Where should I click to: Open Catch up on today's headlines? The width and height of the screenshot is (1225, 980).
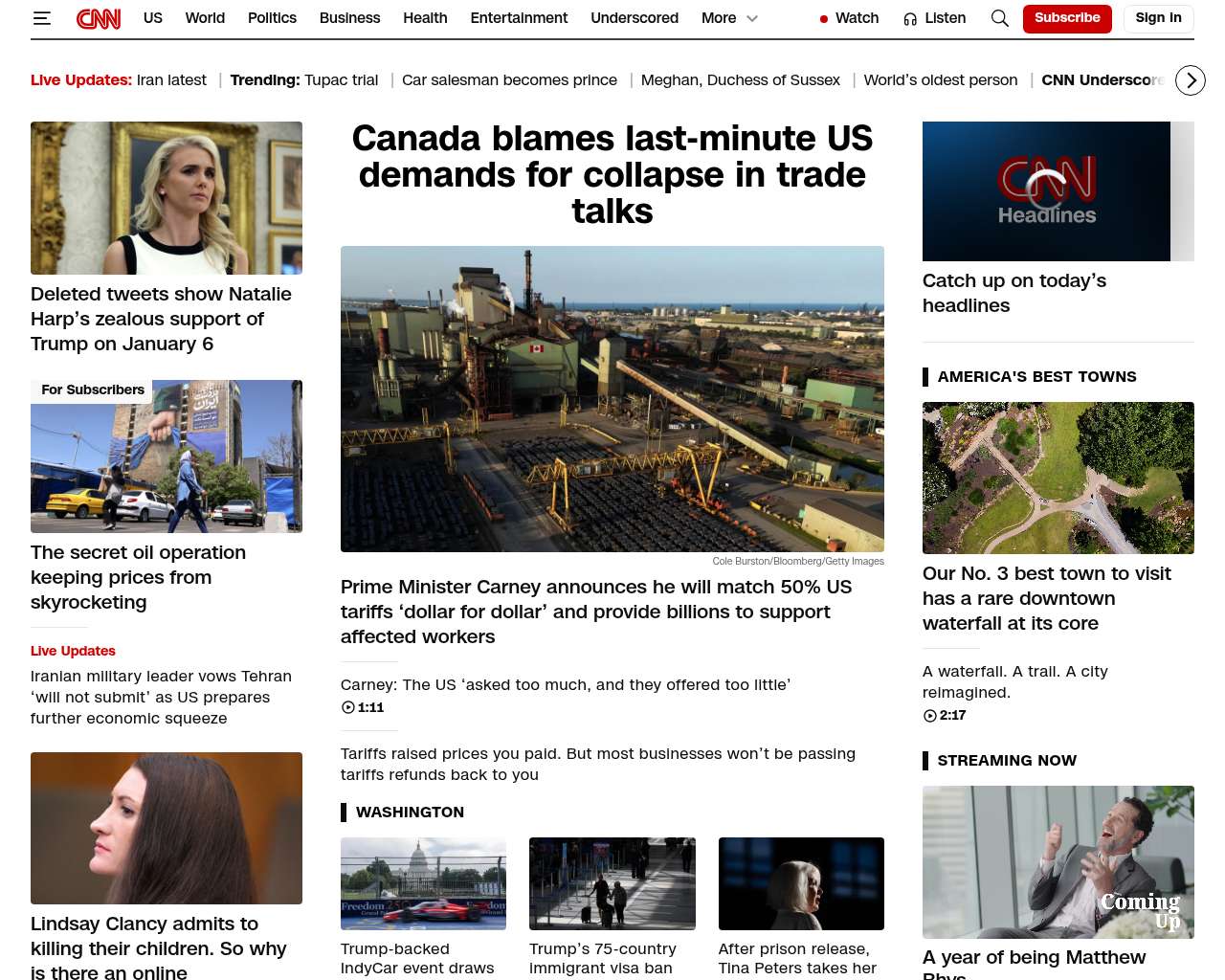1014,293
